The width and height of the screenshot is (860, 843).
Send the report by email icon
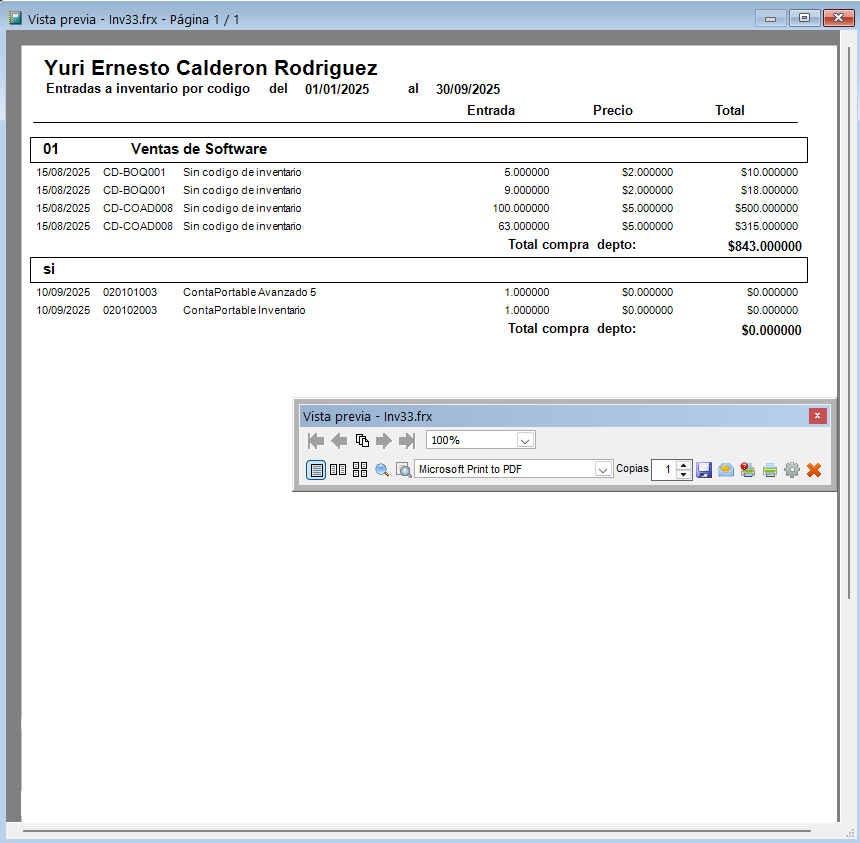pos(726,470)
